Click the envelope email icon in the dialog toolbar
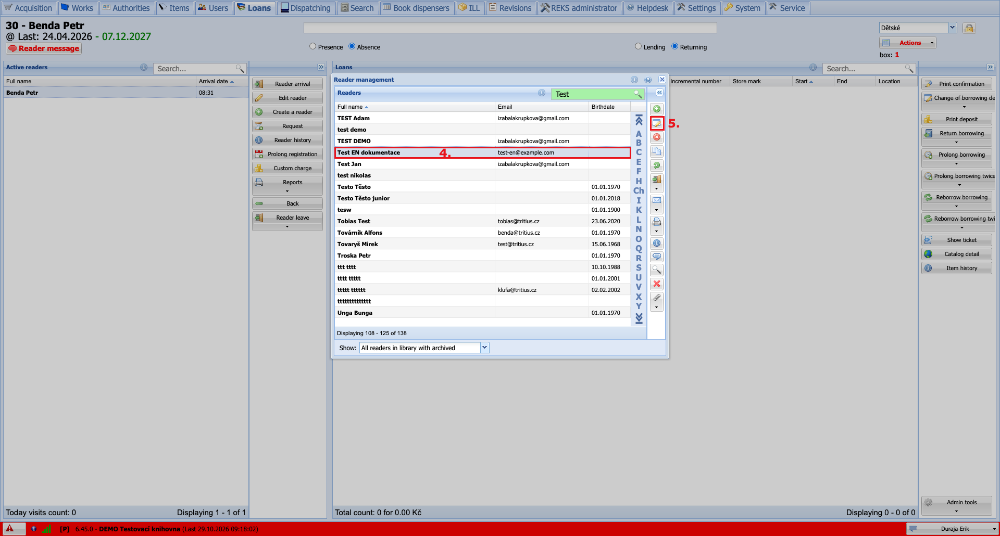1000x536 pixels. point(656,200)
